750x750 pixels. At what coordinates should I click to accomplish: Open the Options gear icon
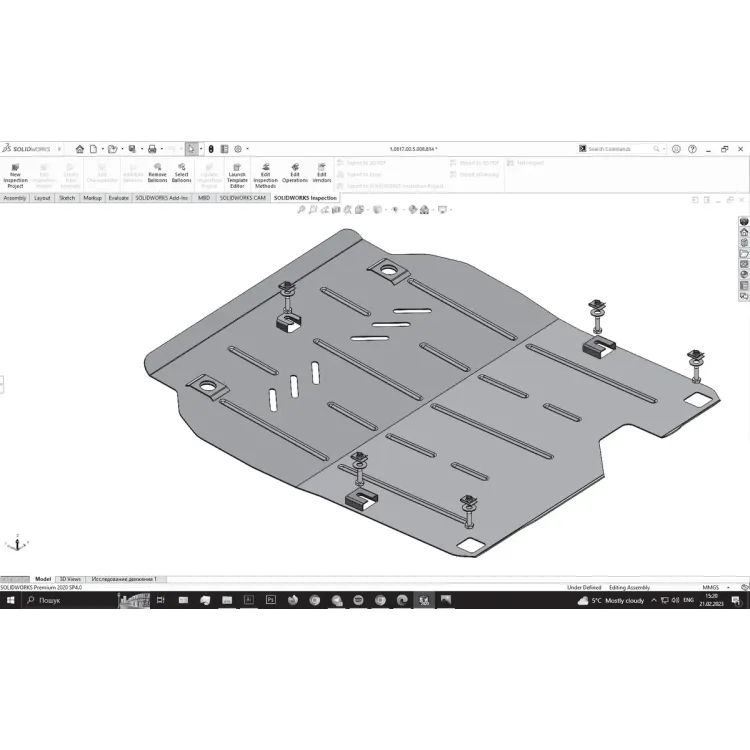[x=238, y=149]
